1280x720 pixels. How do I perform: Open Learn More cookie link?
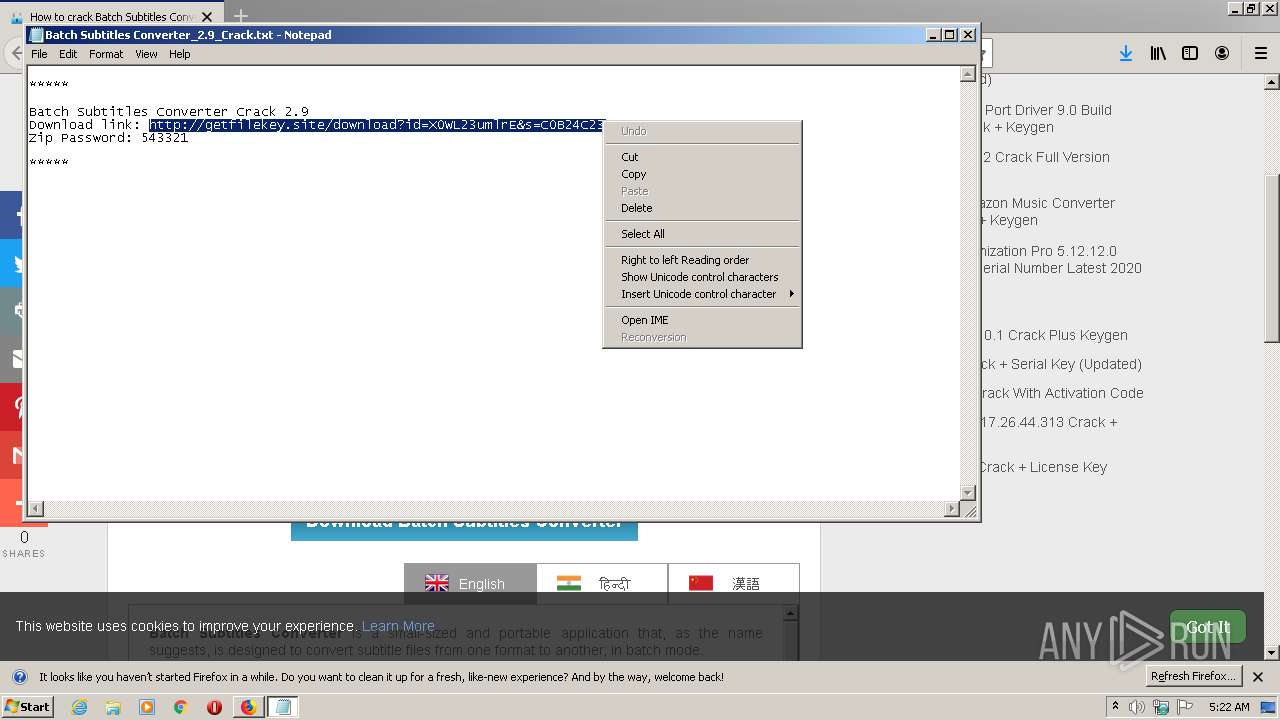pyautogui.click(x=398, y=626)
